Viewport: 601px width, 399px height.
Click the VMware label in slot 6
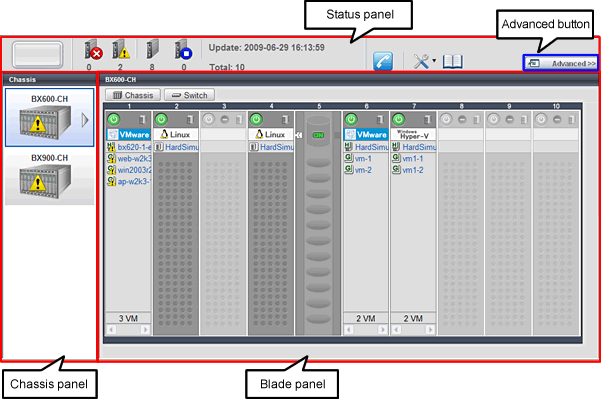tap(366, 135)
